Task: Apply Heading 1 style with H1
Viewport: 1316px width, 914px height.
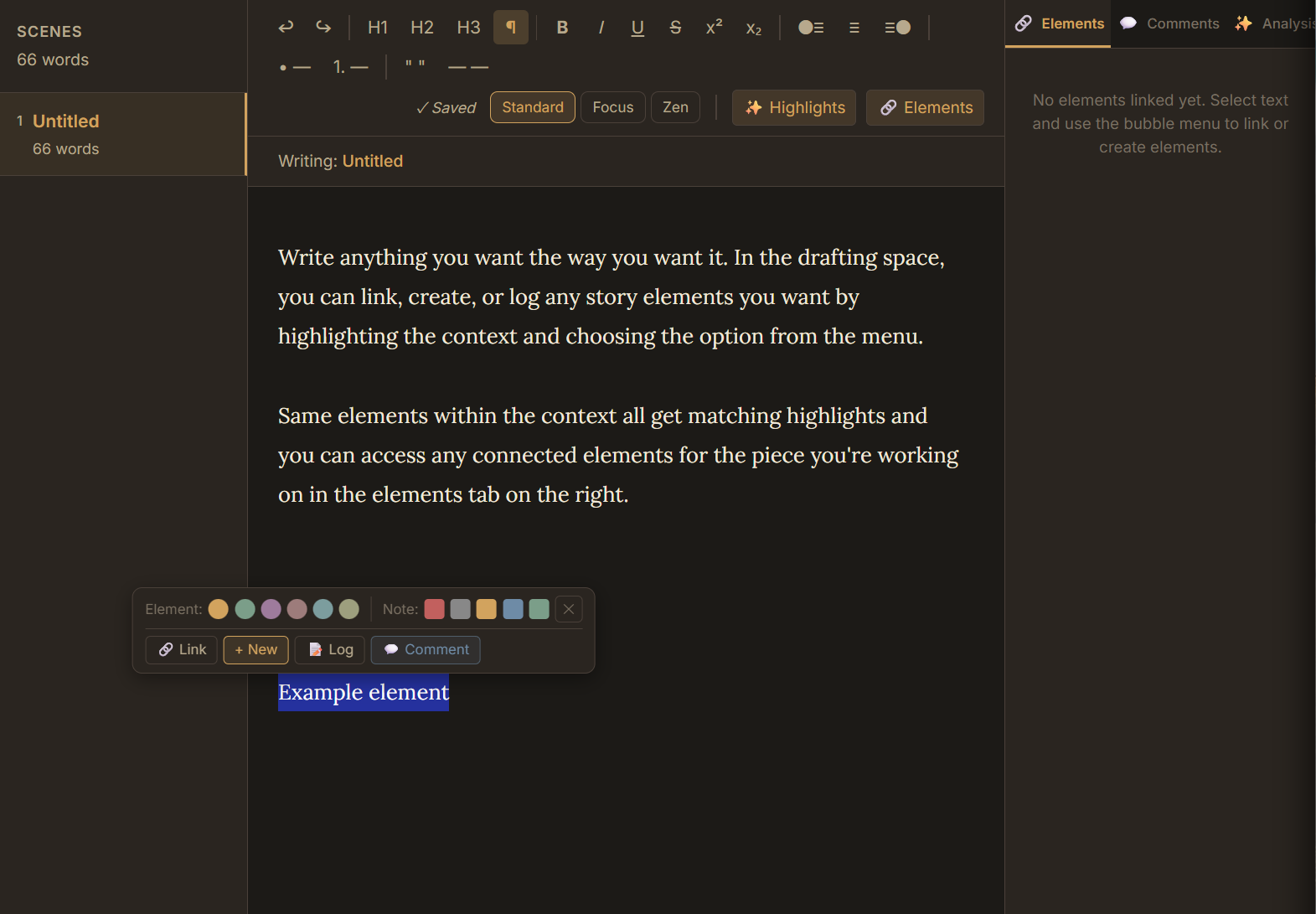Action: pos(378,28)
